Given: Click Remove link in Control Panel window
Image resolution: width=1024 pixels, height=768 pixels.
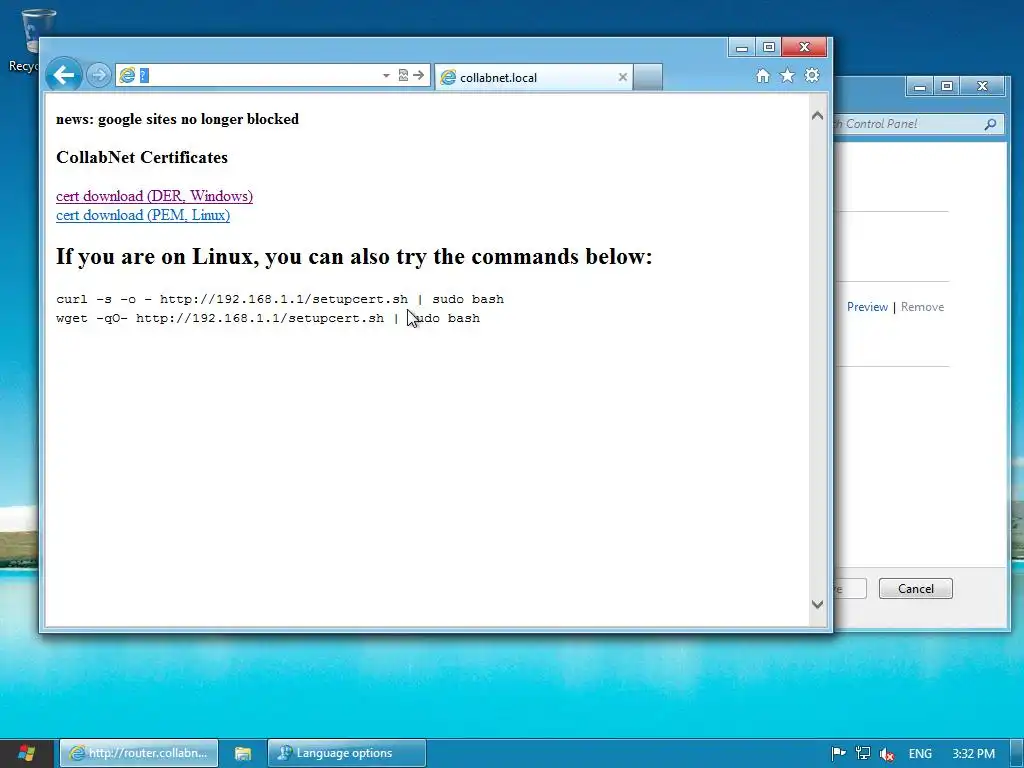Looking at the screenshot, I should point(922,307).
